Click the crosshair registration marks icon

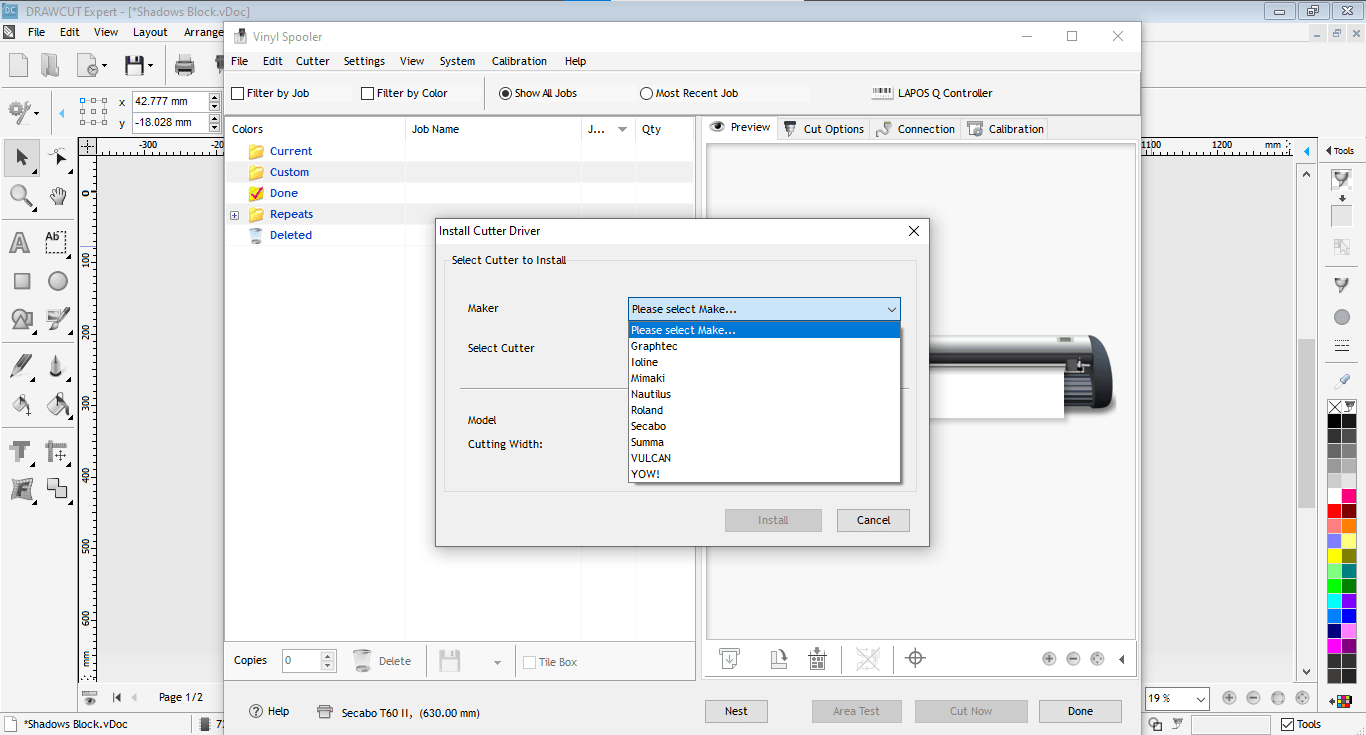pyautogui.click(x=915, y=658)
